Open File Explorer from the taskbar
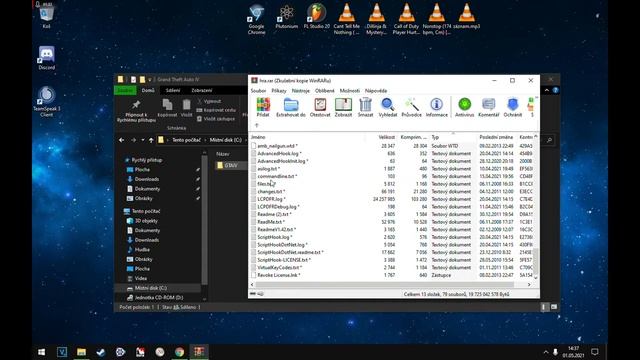 (81, 352)
